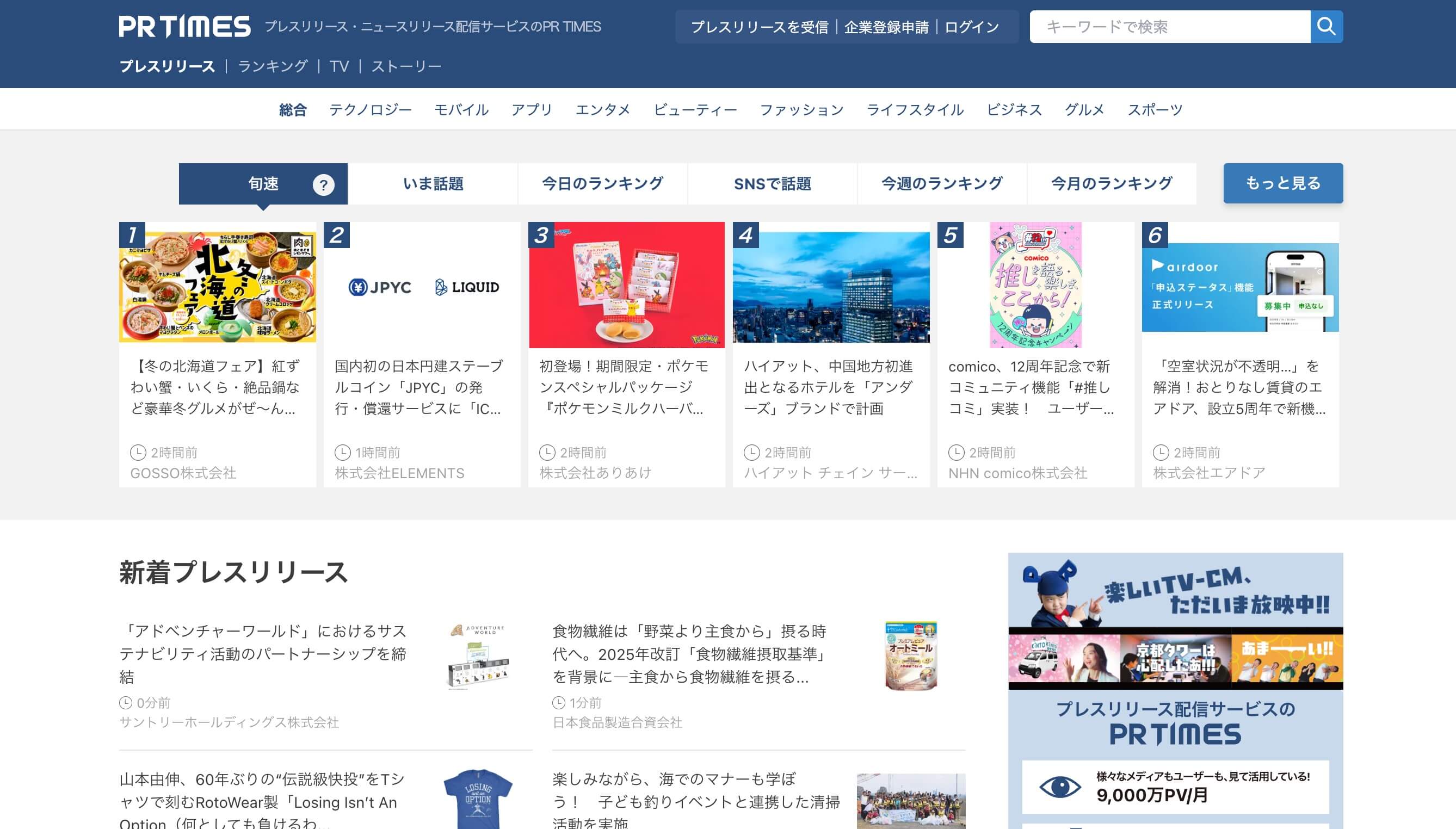The image size is (1456, 829).
Task: Click the question mark help icon
Action: pos(323,184)
